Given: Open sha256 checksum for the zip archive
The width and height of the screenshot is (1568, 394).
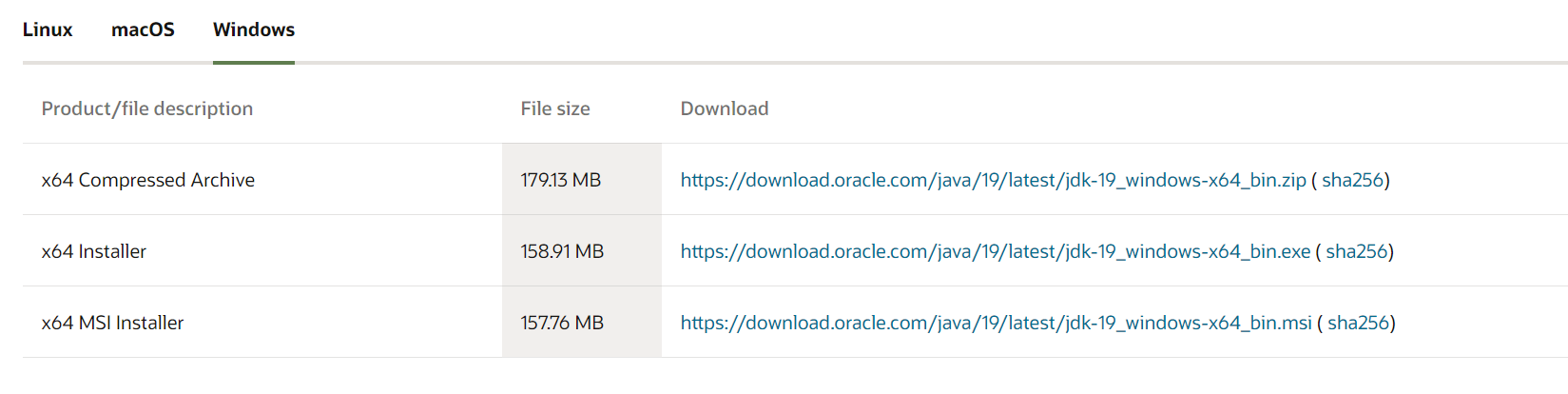Looking at the screenshot, I should (x=1352, y=180).
